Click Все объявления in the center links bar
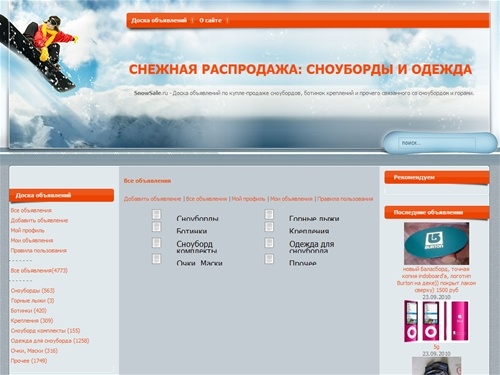The width and height of the screenshot is (500, 375). [x=206, y=199]
